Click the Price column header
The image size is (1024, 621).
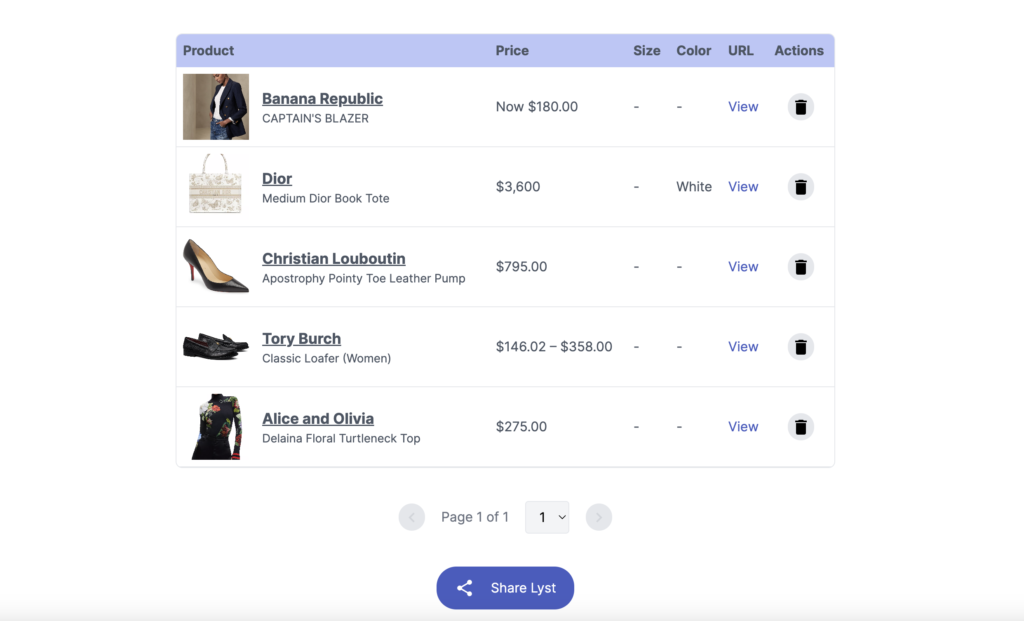coord(512,51)
